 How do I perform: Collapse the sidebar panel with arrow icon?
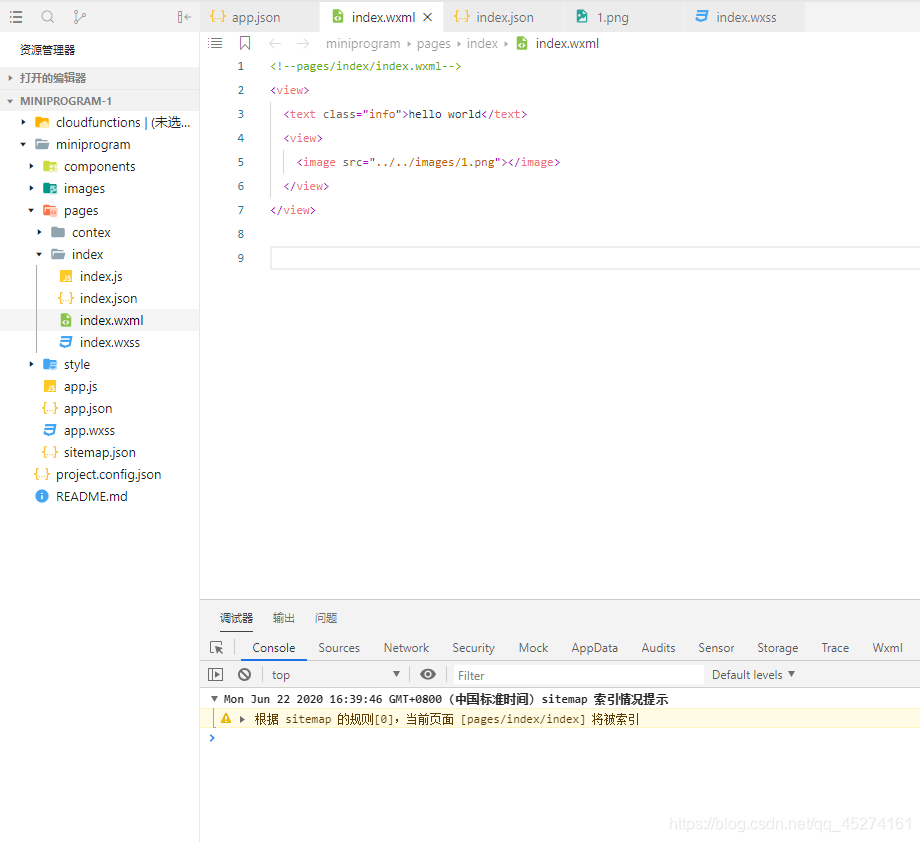[x=184, y=17]
